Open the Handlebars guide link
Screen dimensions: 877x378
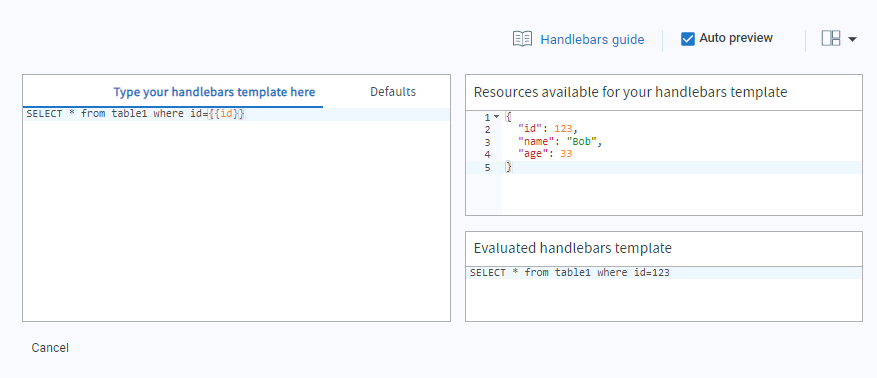click(592, 40)
